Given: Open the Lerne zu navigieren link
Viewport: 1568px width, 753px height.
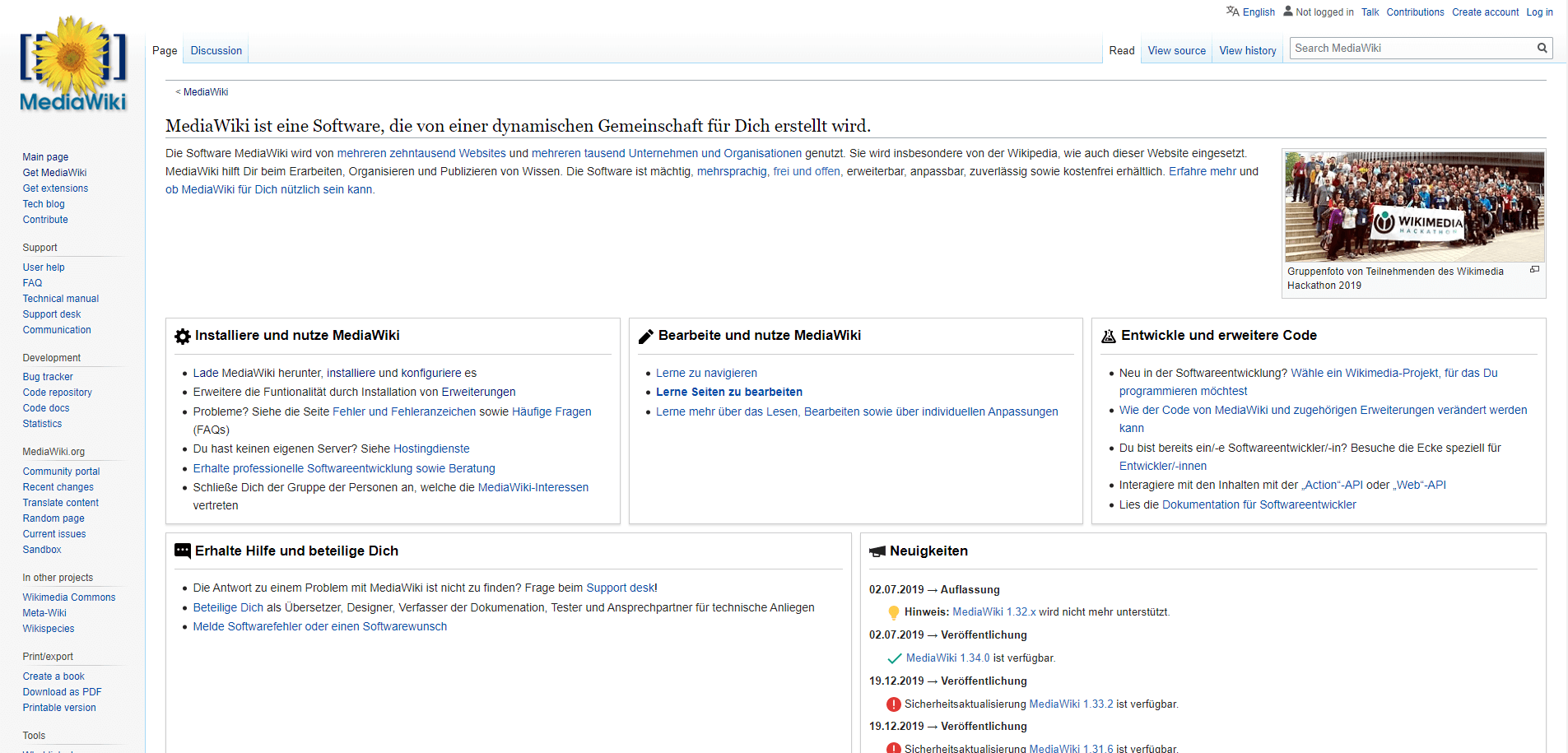Looking at the screenshot, I should pyautogui.click(x=706, y=374).
